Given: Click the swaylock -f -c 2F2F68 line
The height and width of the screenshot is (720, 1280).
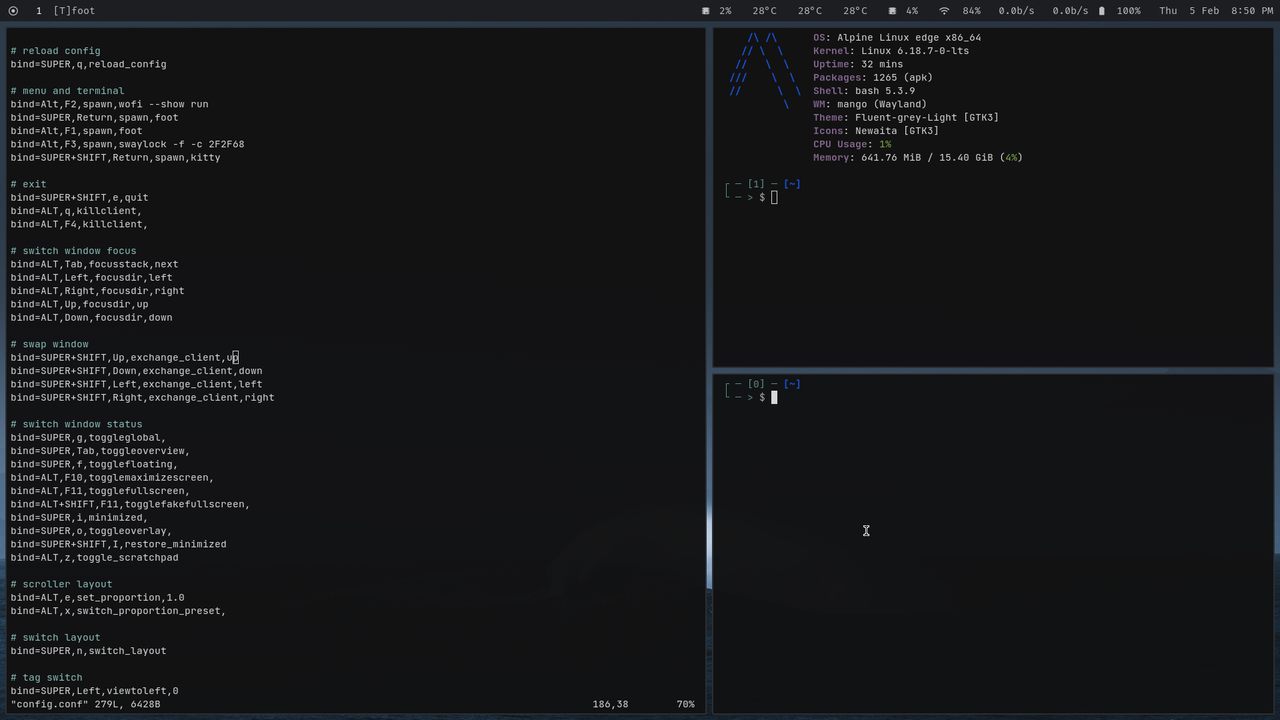Looking at the screenshot, I should 128,144.
